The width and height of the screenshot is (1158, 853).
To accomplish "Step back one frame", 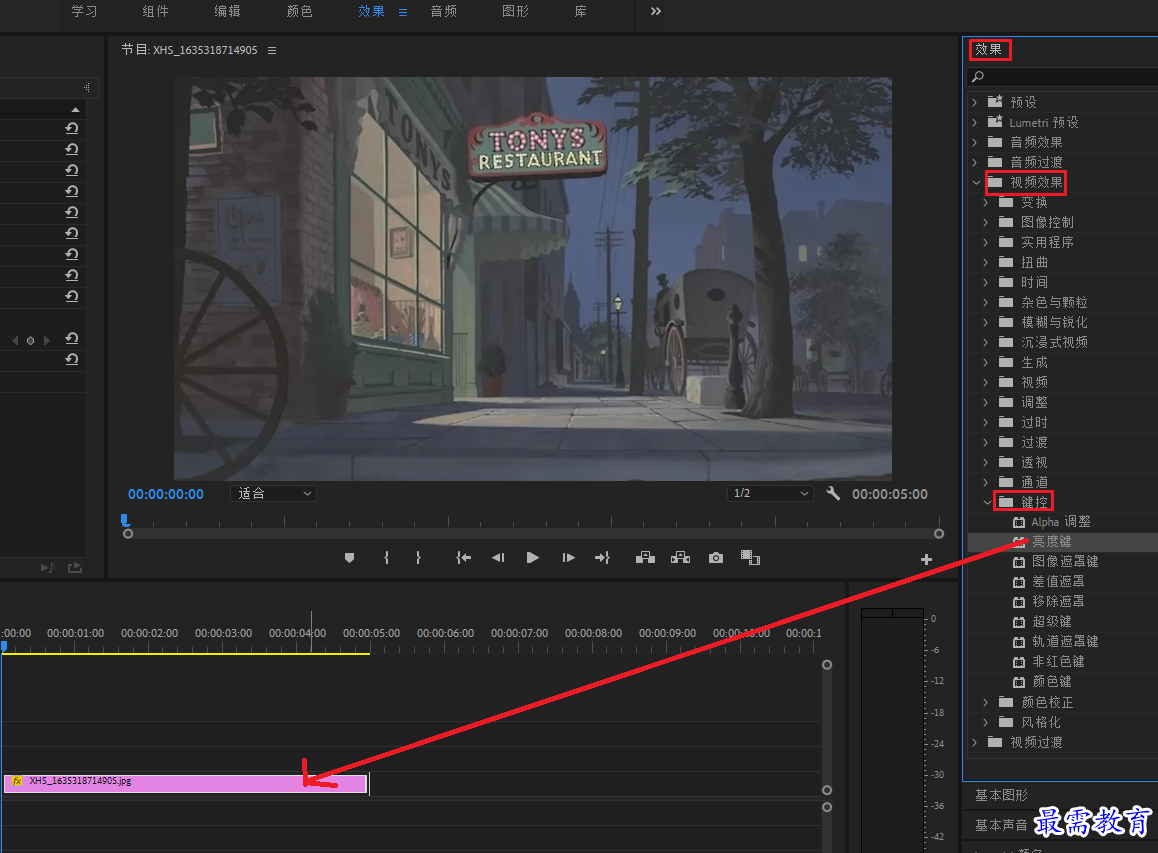I will click(498, 558).
